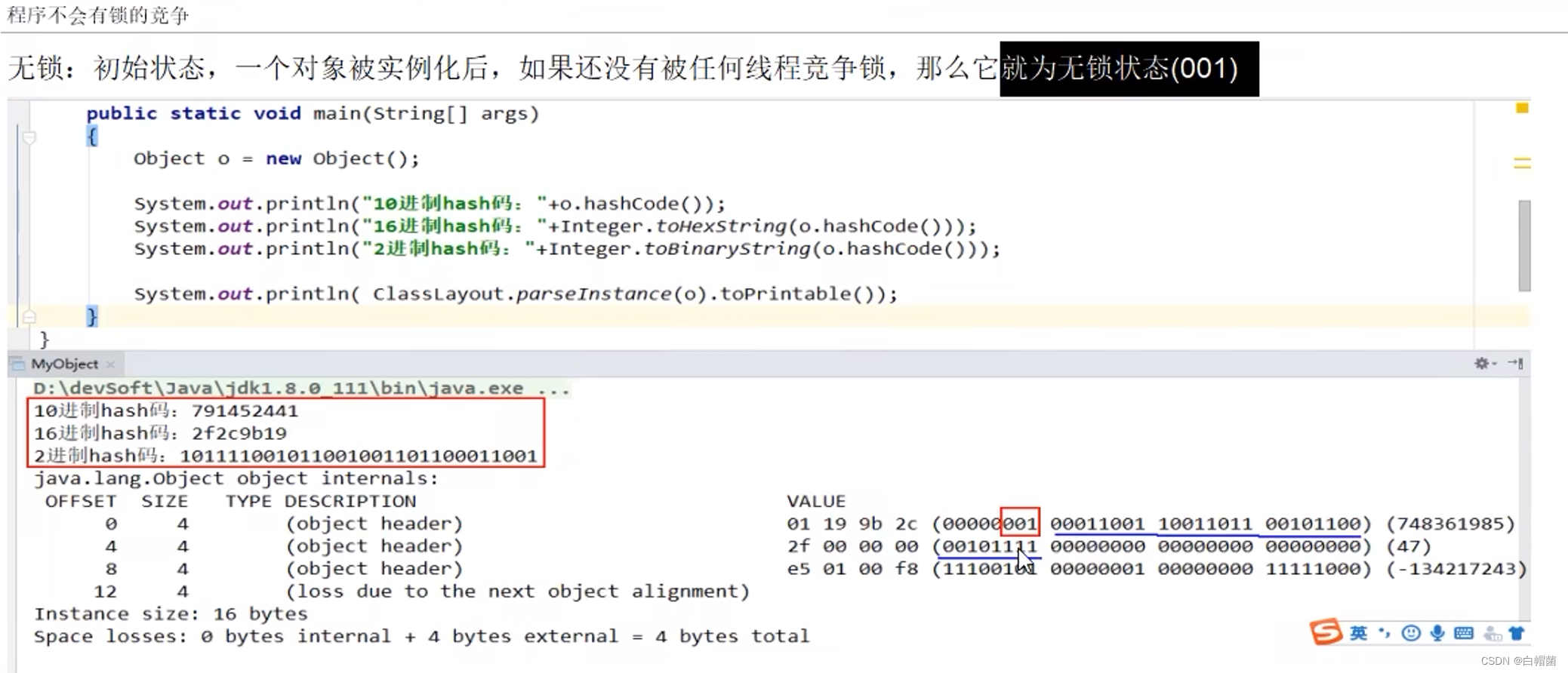Click the '01 19 9b 2c' hex value
Viewport: 1568px width, 673px height.
point(852,524)
